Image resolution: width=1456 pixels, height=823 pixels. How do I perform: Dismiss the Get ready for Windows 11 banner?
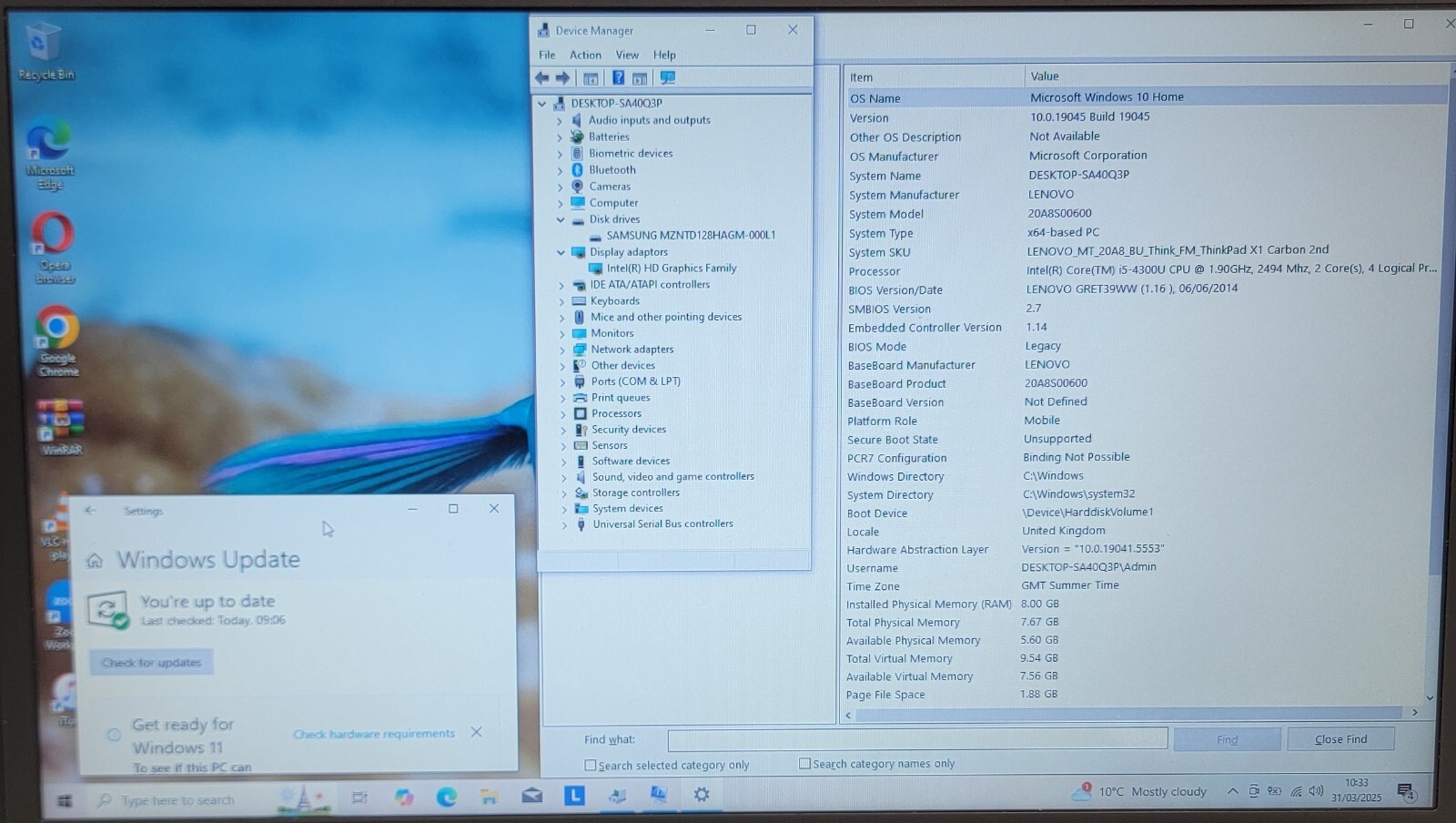pyautogui.click(x=477, y=732)
